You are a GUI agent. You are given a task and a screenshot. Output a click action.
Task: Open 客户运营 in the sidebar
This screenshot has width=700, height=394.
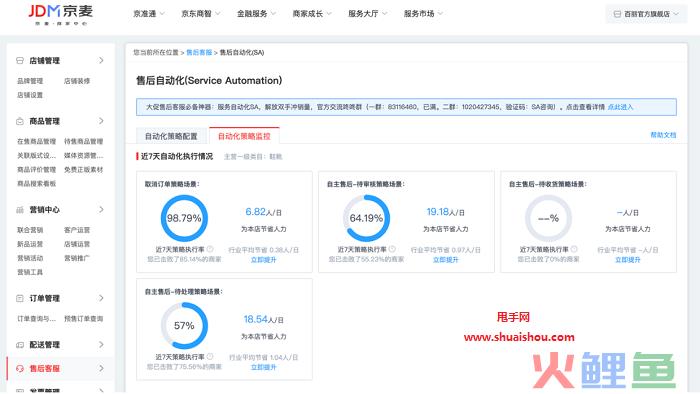coord(77,230)
